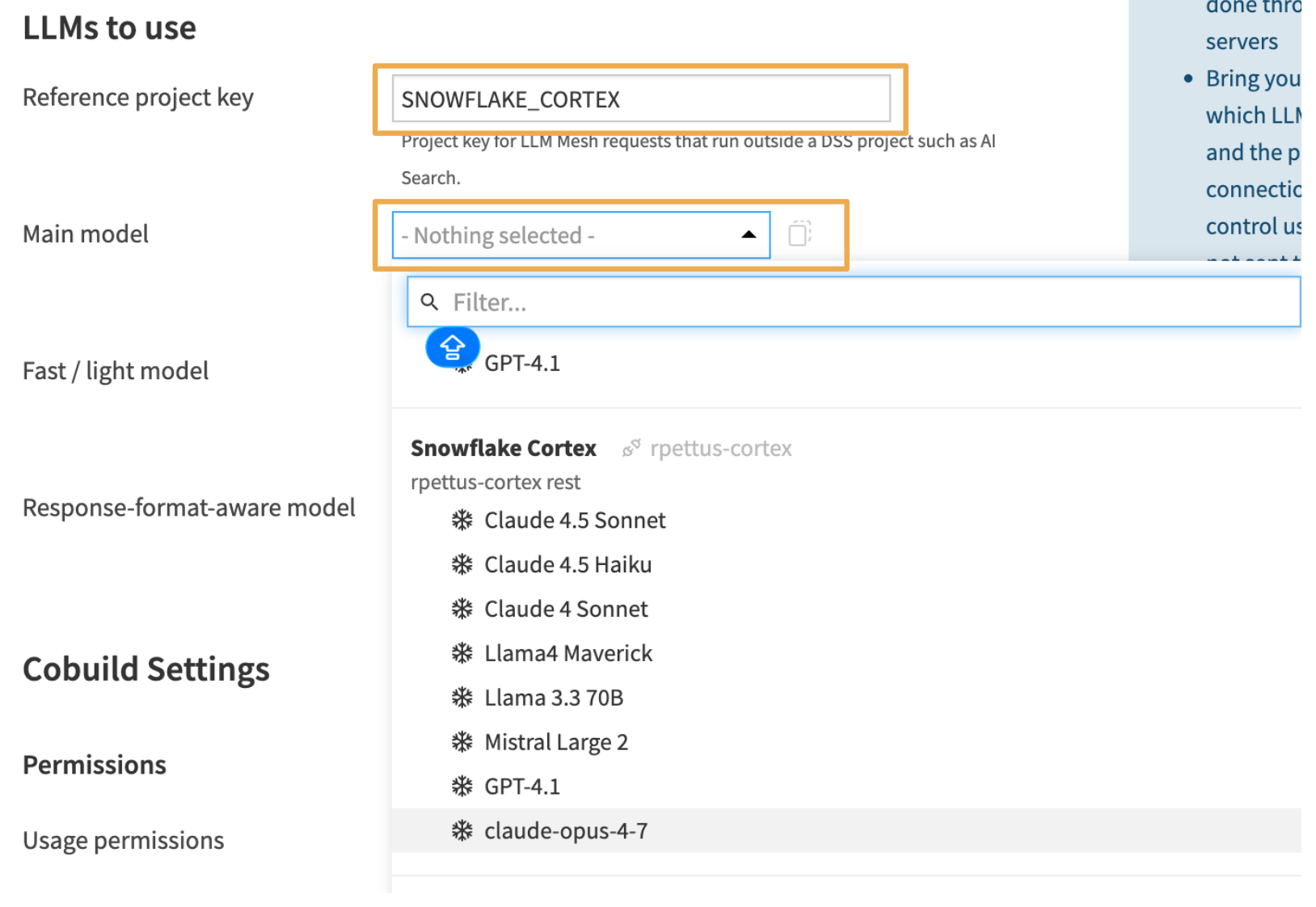Click the Cobuild Settings heading
Image resolution: width=1316 pixels, height=907 pixels.
click(x=146, y=669)
